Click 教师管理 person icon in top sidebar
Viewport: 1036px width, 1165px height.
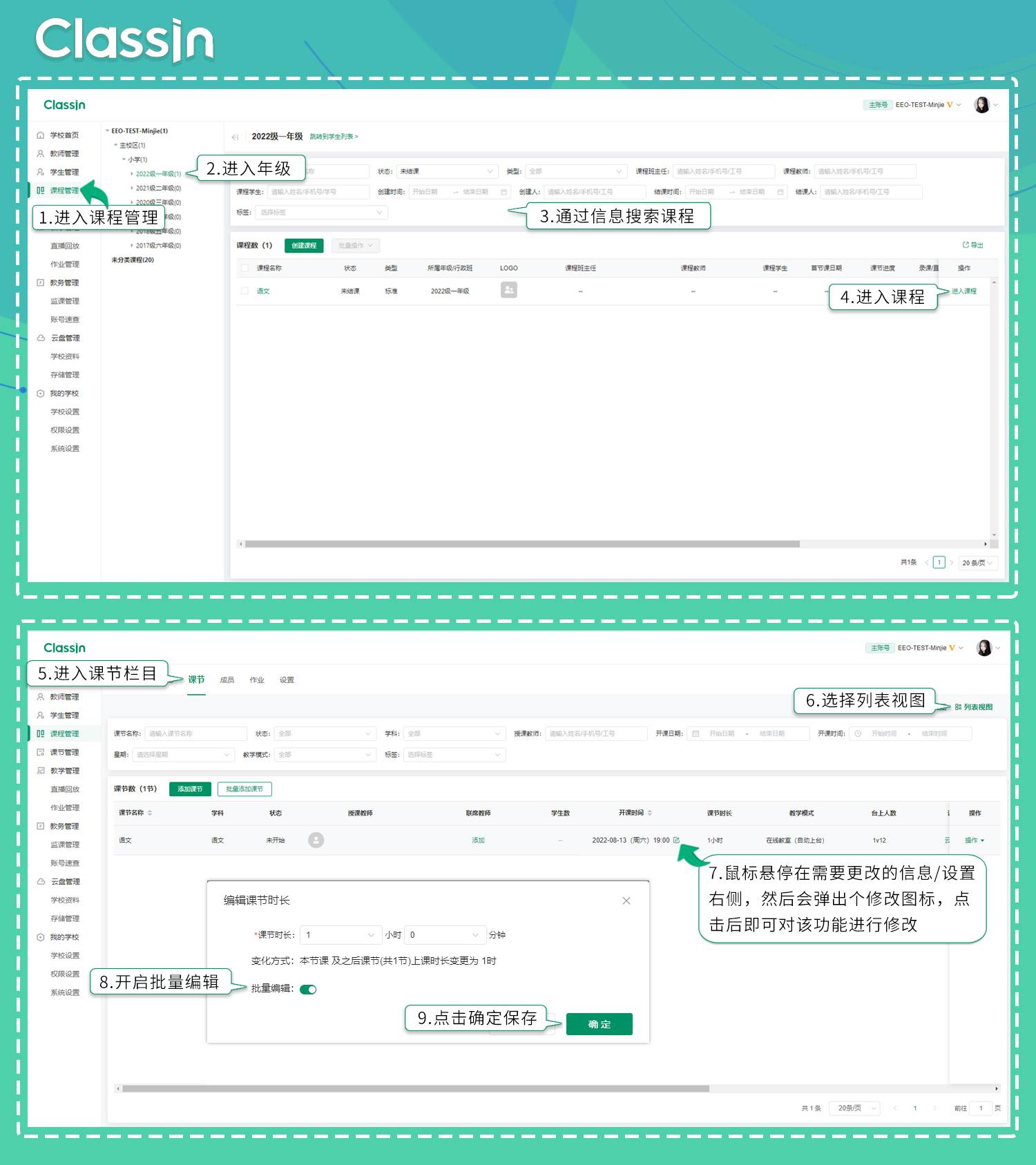(x=40, y=154)
